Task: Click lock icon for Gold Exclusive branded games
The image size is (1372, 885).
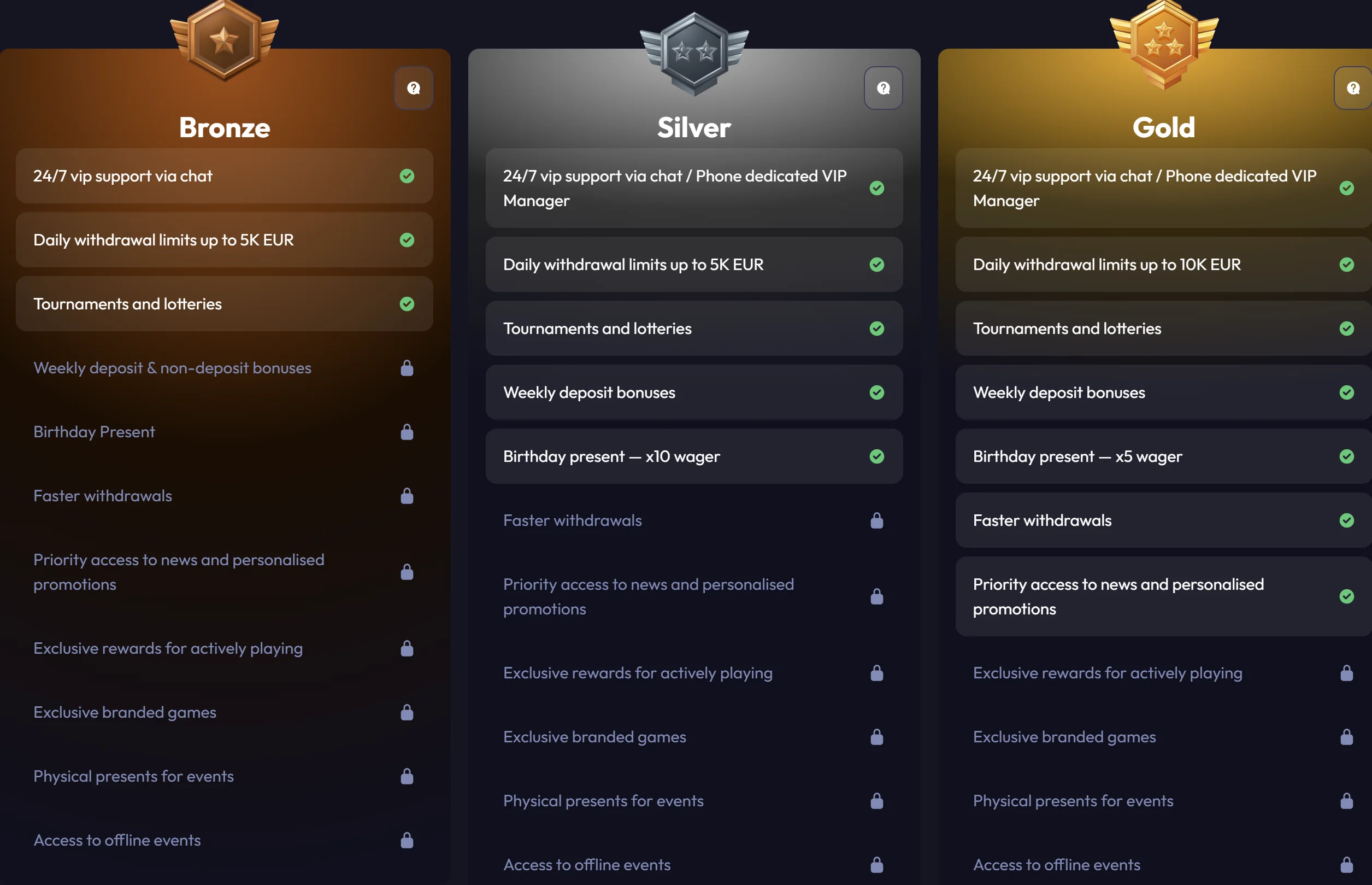Action: click(x=1346, y=737)
